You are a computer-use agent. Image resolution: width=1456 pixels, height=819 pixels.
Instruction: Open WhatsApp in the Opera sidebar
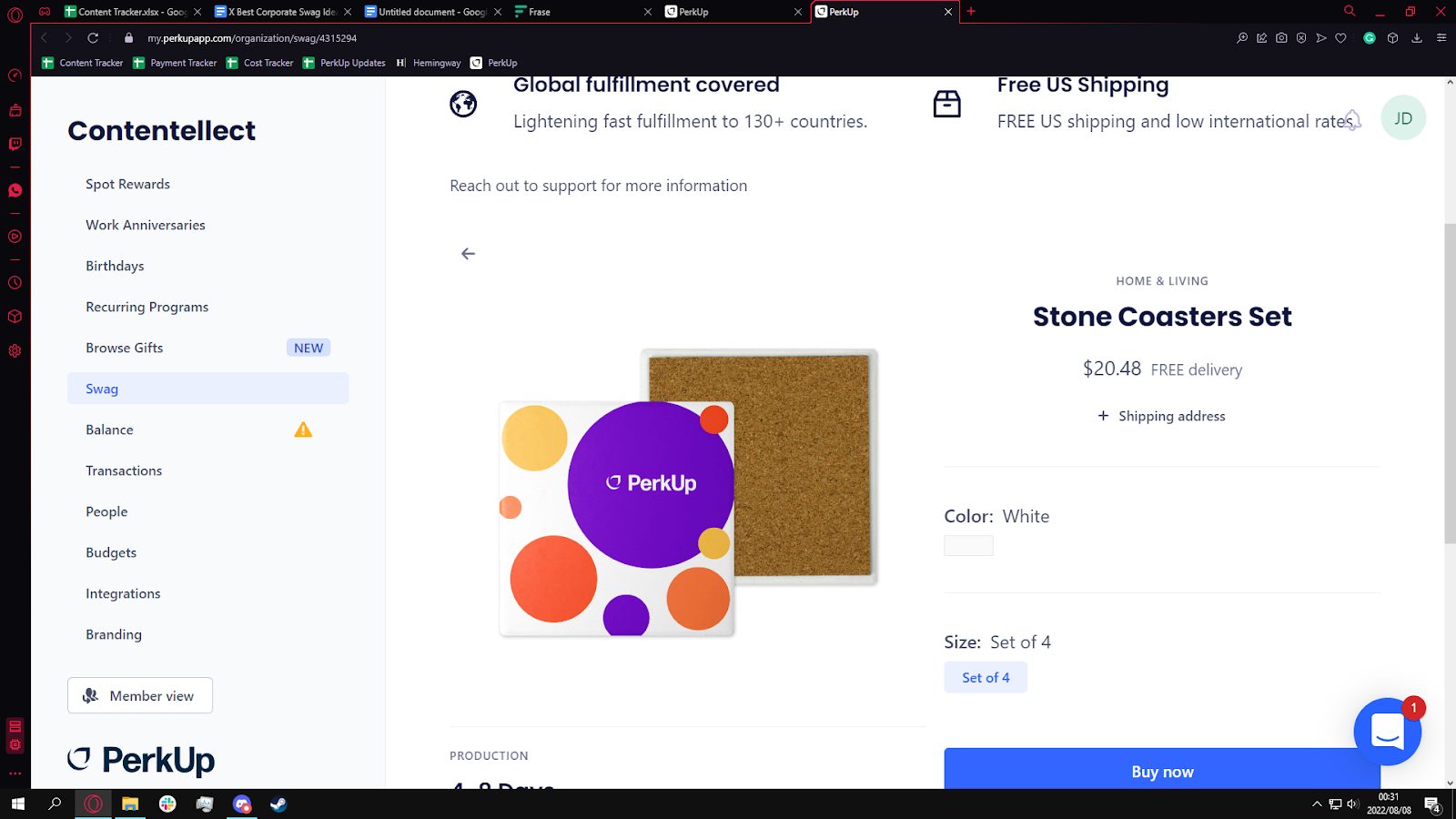pos(15,190)
